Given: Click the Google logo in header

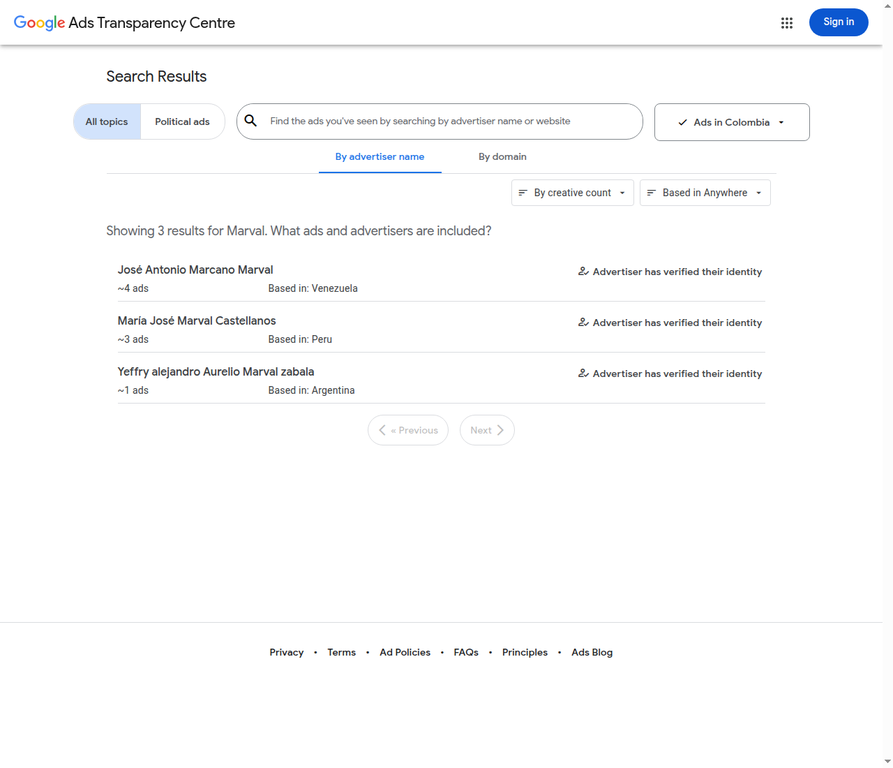Looking at the screenshot, I should coord(39,23).
